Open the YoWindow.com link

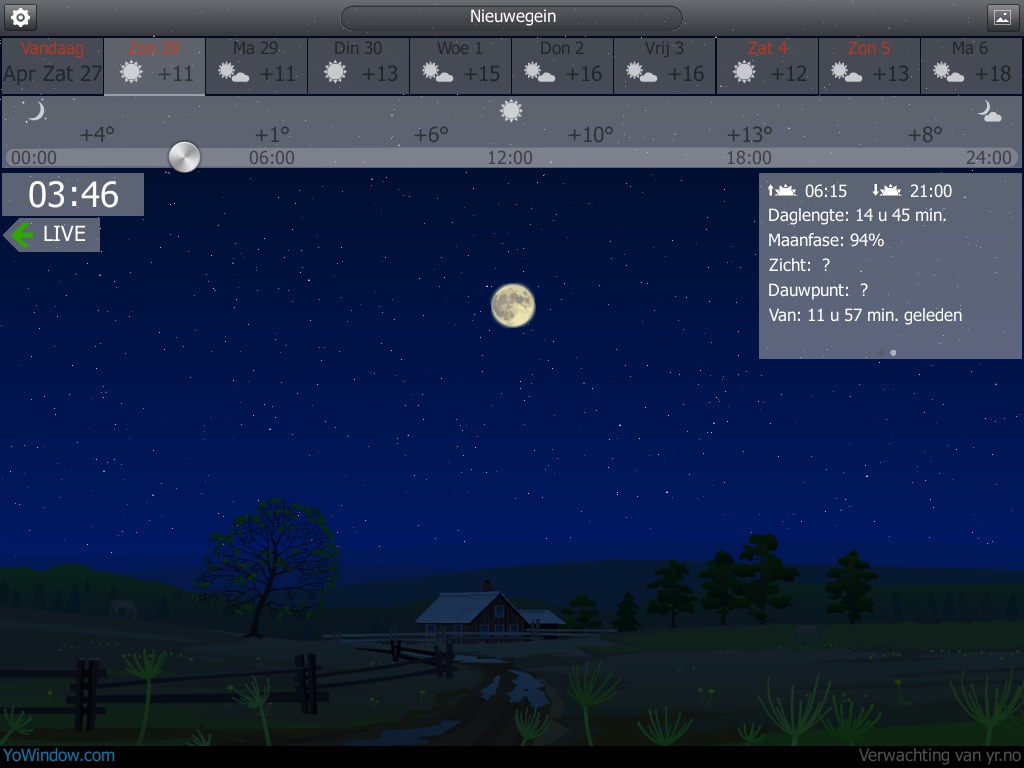coord(58,756)
